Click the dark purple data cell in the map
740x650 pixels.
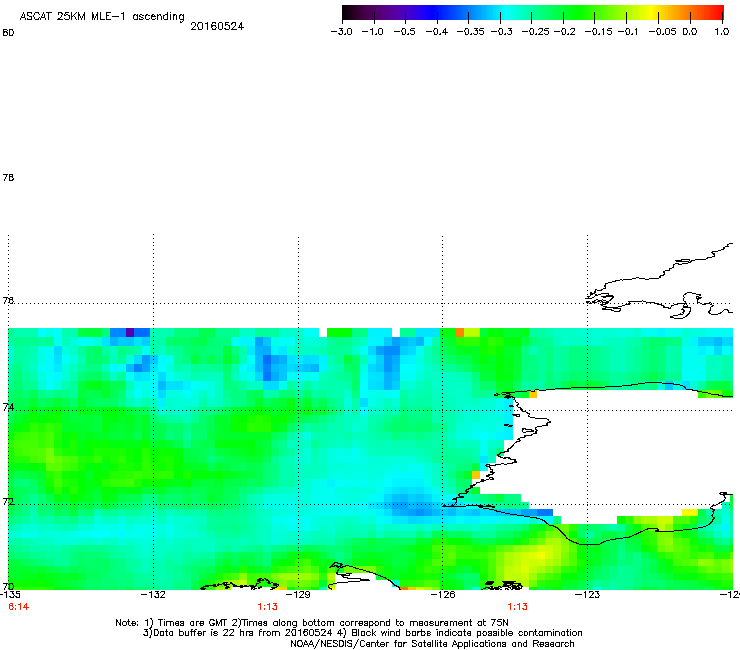point(130,332)
